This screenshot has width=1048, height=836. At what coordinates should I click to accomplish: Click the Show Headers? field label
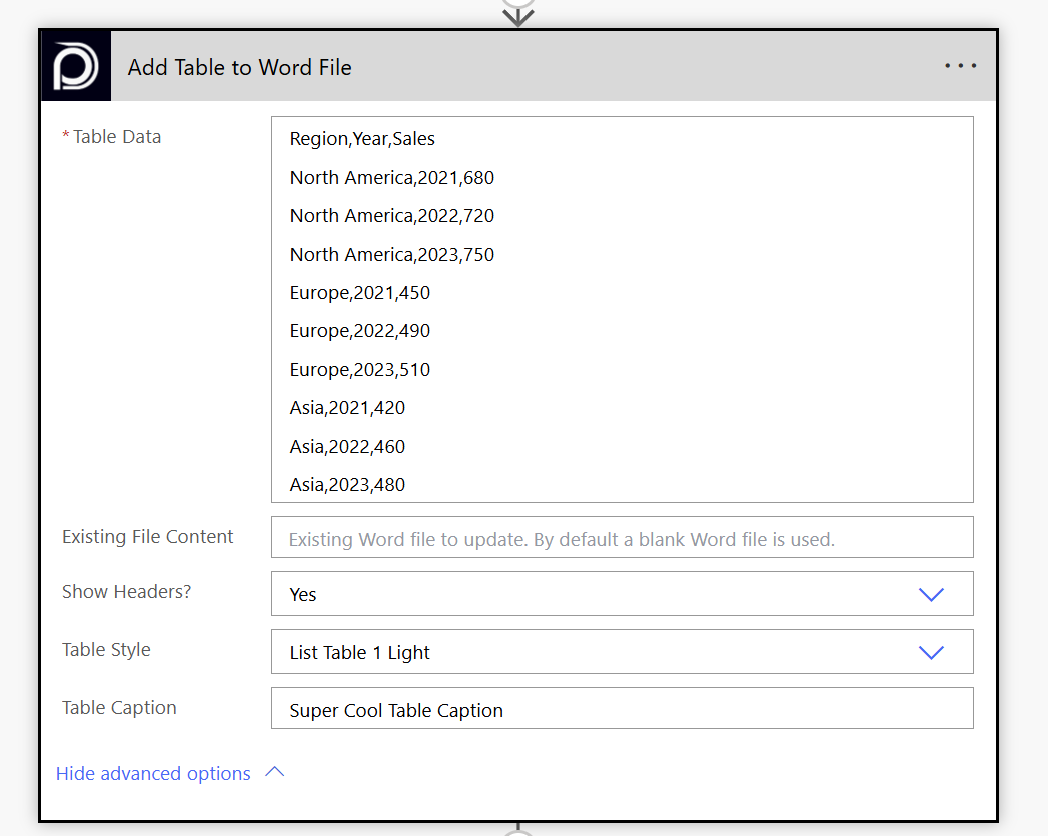point(126,592)
